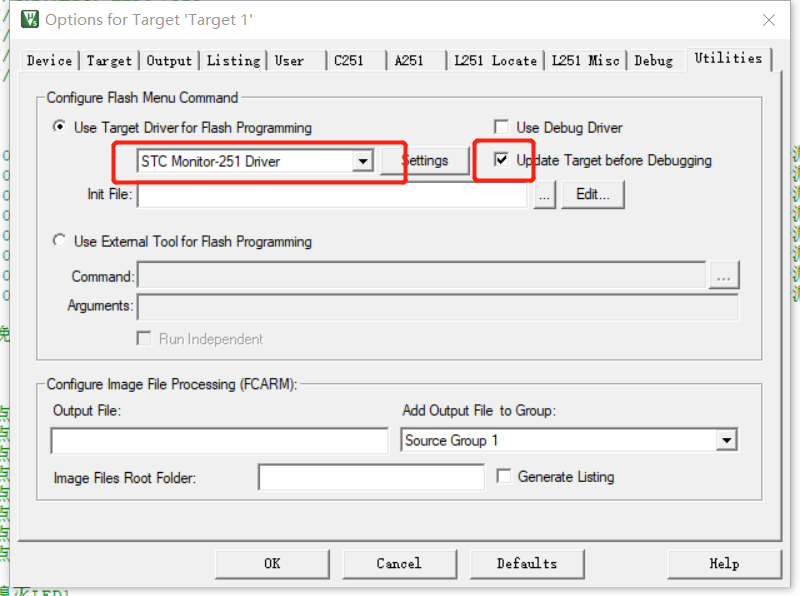
Task: Open Help for this dialog
Action: click(x=724, y=564)
